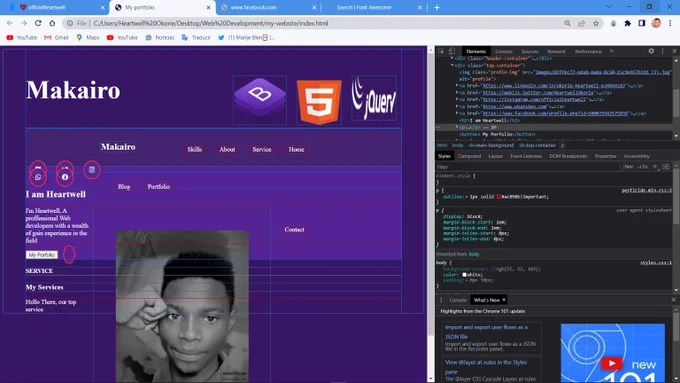Expand the linkedin anchor node
The width and height of the screenshot is (680, 383).
pyautogui.click(x=457, y=85)
